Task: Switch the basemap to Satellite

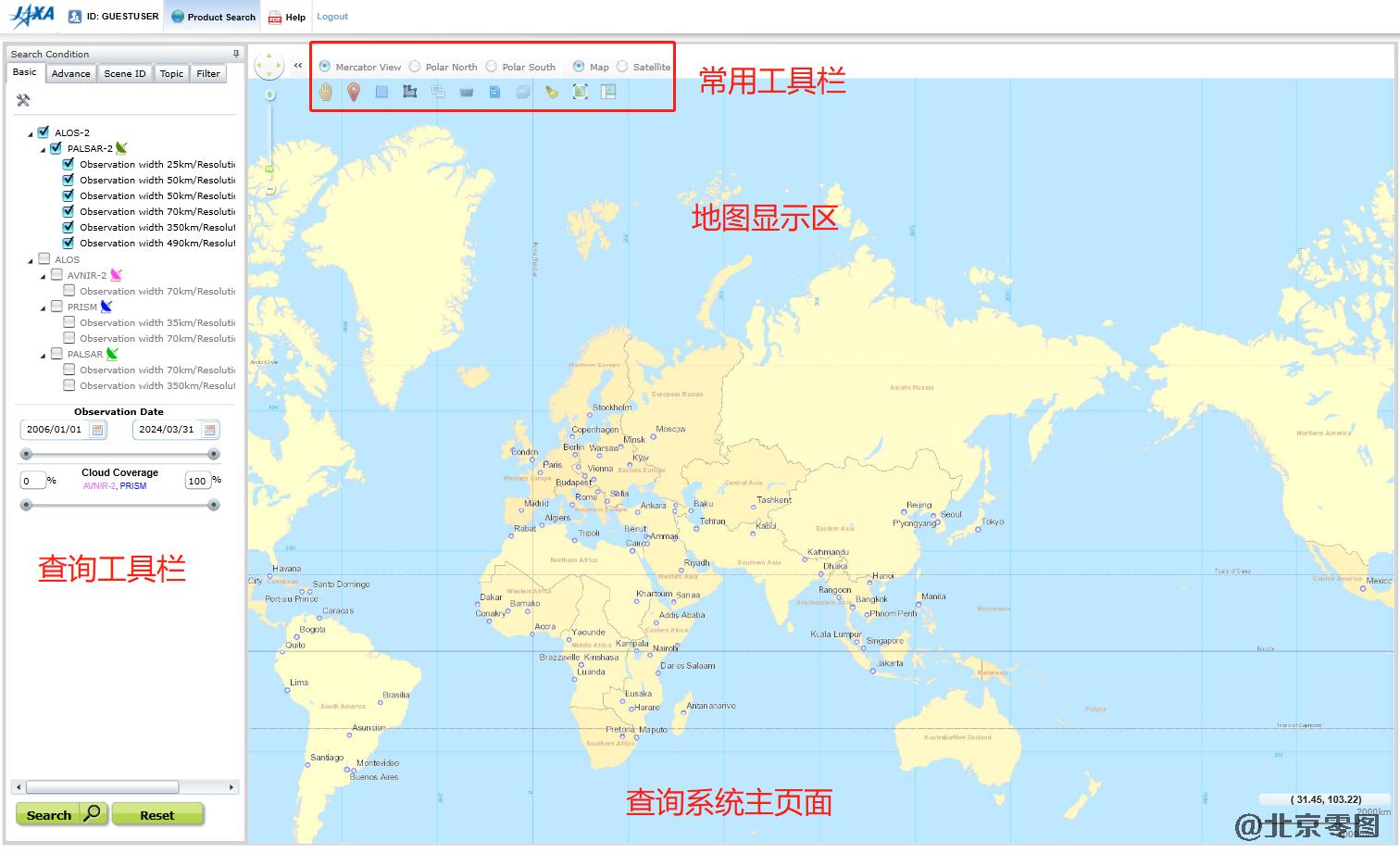Action: 622,67
